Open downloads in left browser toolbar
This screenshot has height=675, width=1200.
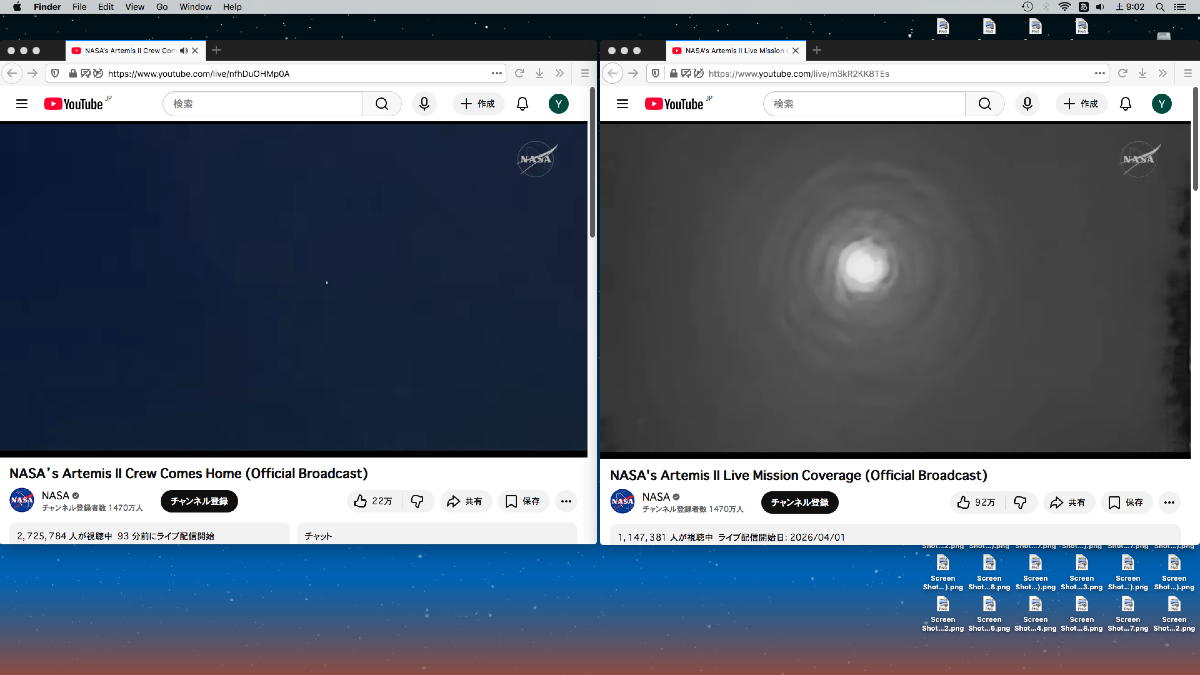coord(539,73)
